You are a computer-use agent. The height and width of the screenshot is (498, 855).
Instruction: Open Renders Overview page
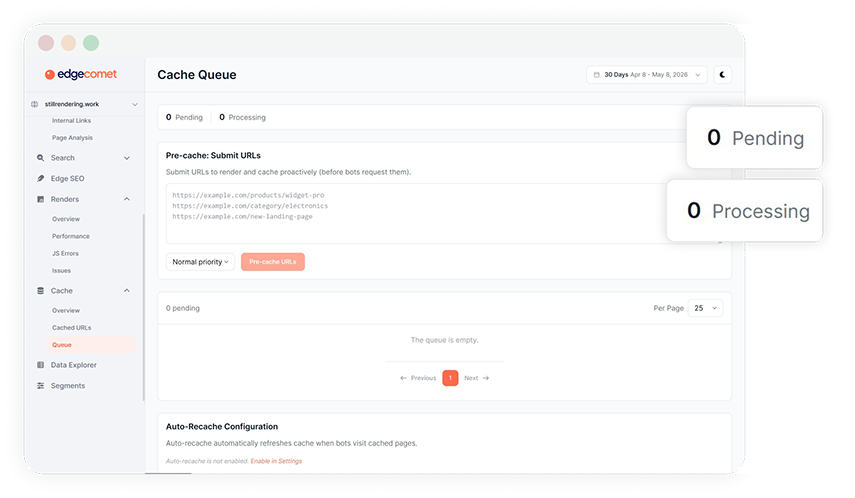click(x=66, y=219)
